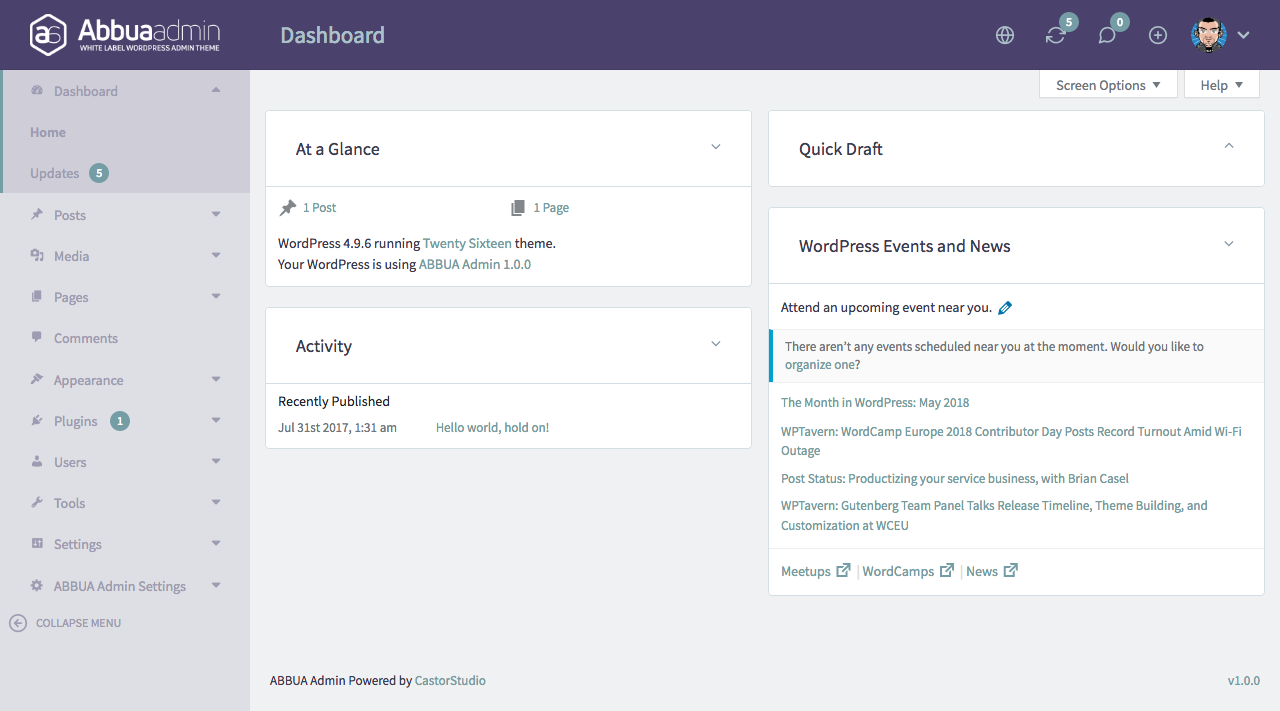Viewport: 1280px width, 711px height.
Task: Select Updates in the sidebar
Action: tap(55, 173)
